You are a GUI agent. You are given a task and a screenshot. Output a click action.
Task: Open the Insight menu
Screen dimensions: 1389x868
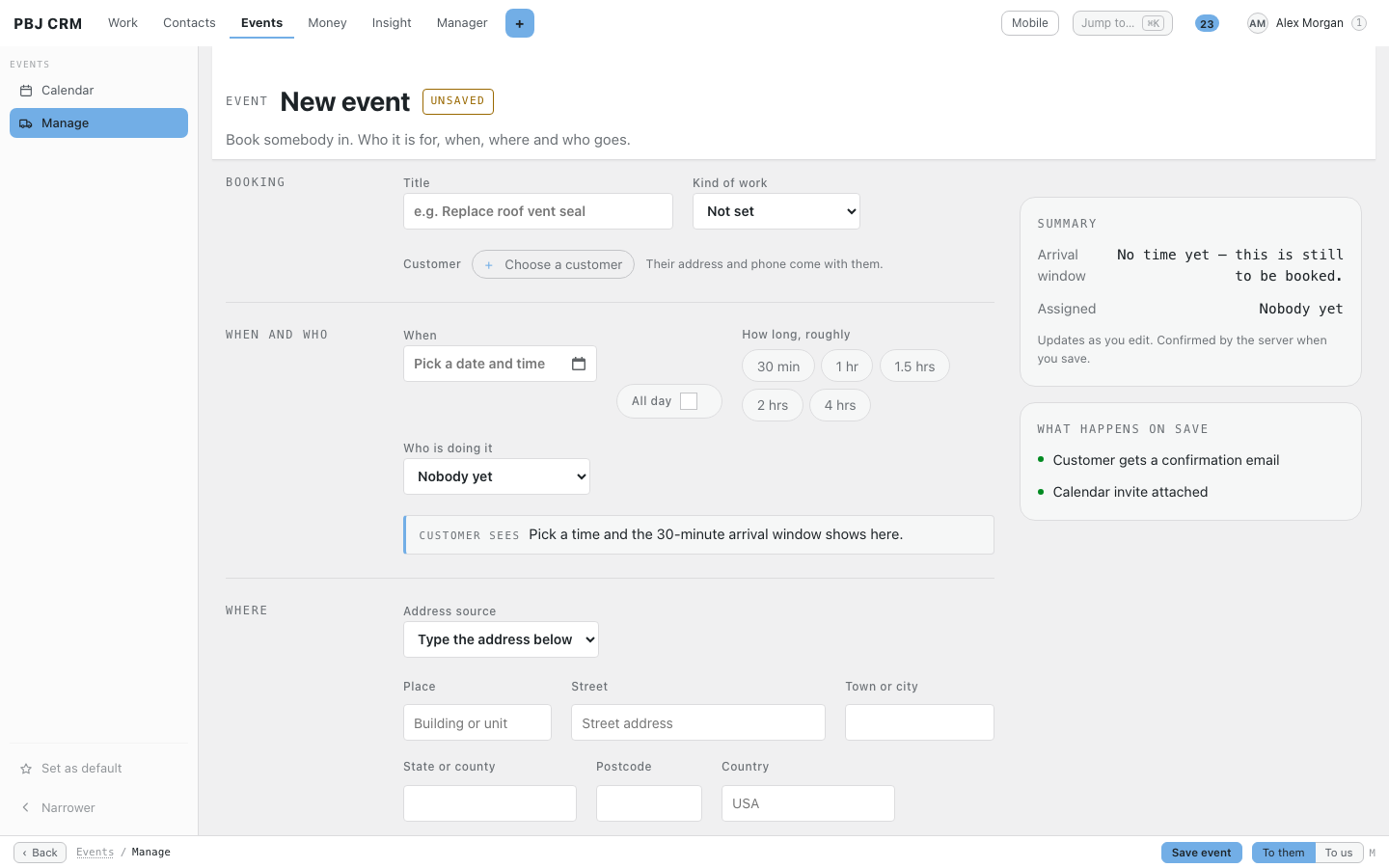392,23
